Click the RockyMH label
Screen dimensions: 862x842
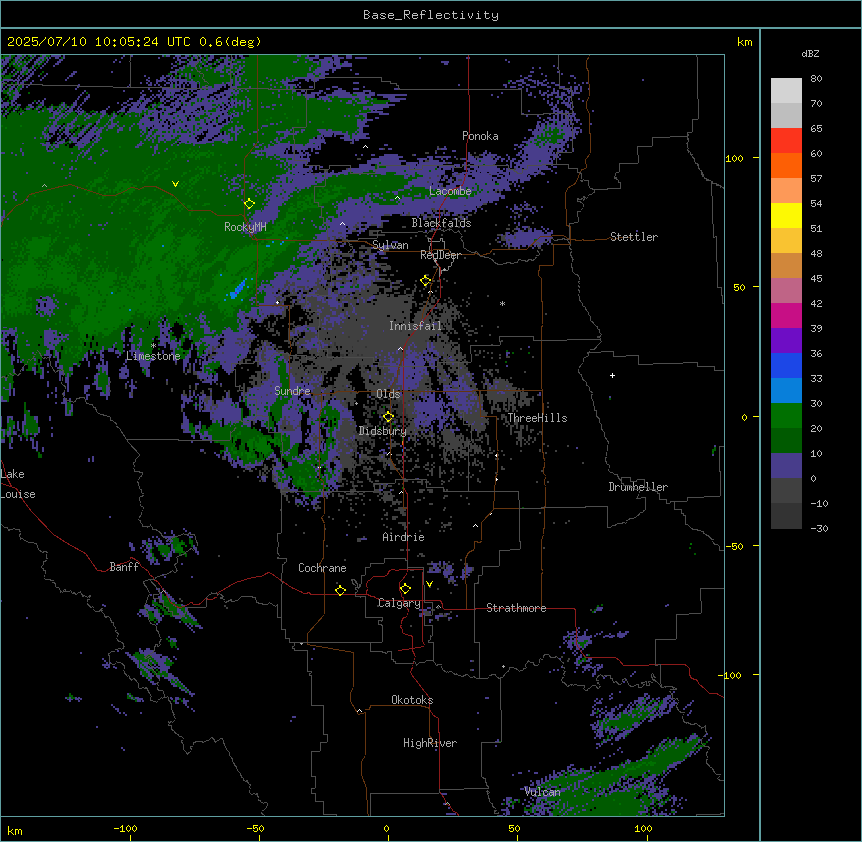tap(245, 227)
